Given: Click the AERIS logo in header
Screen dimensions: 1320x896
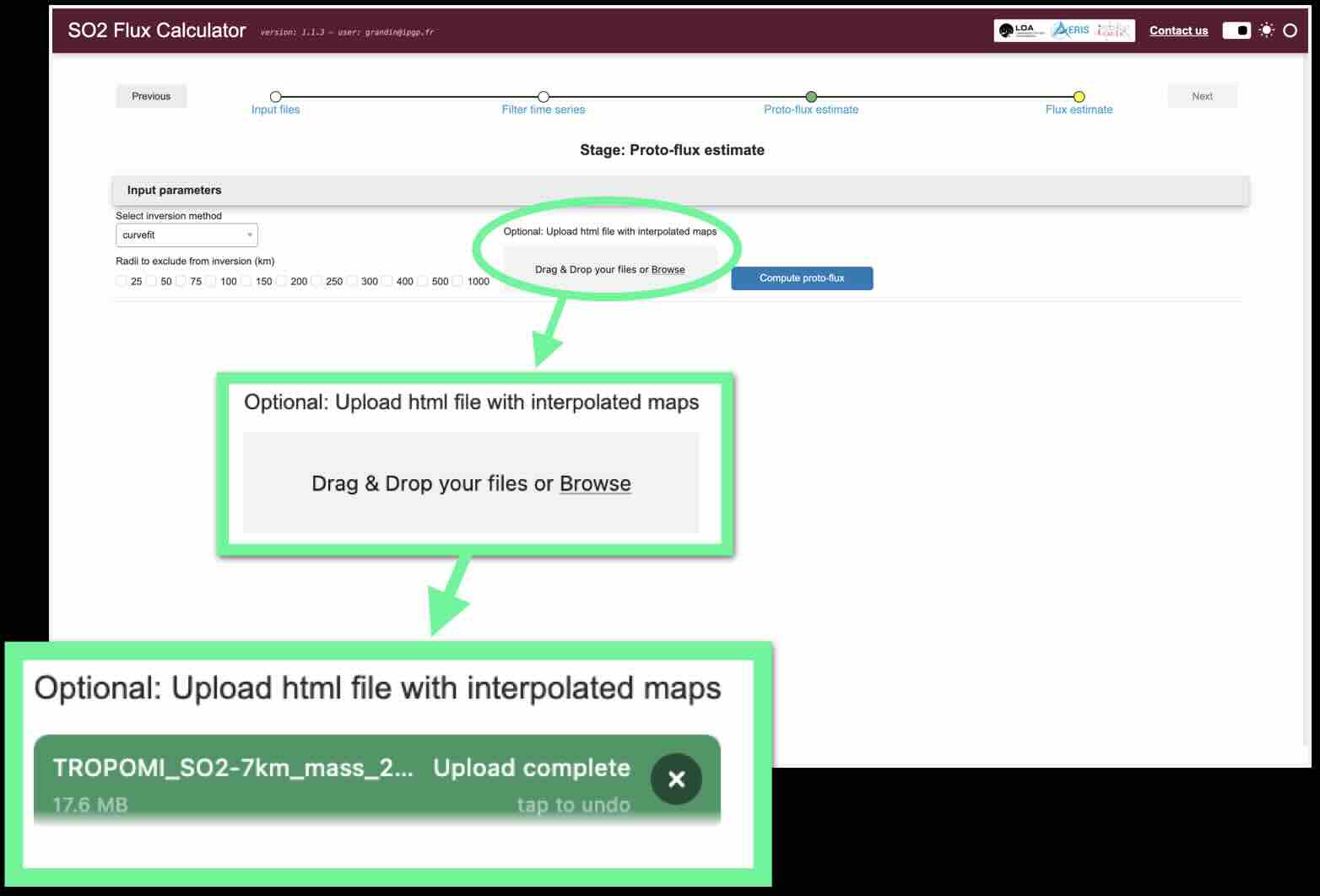Looking at the screenshot, I should (x=1072, y=30).
